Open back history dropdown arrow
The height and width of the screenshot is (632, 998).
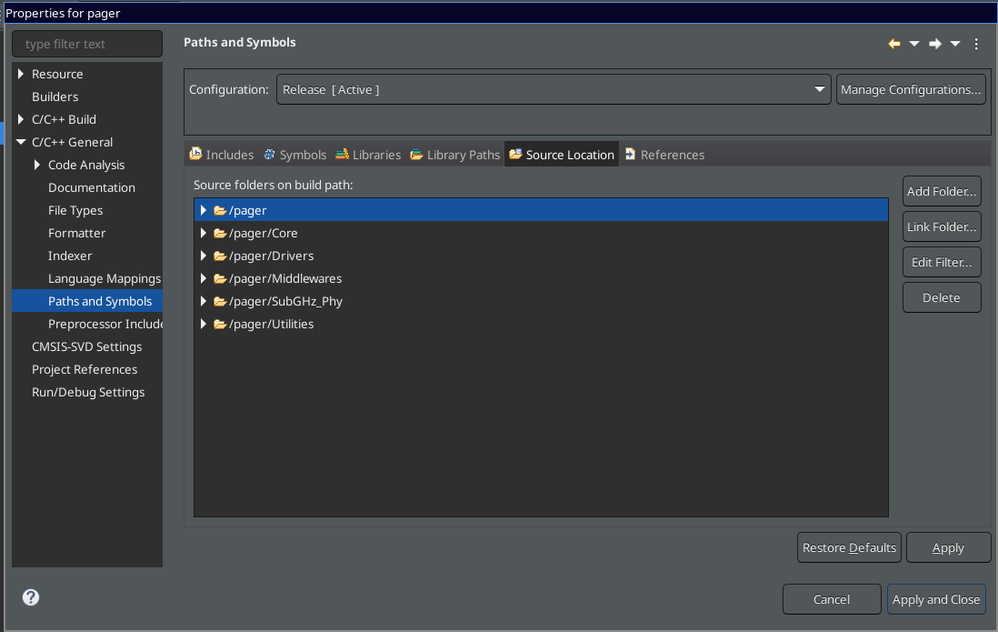[x=914, y=43]
